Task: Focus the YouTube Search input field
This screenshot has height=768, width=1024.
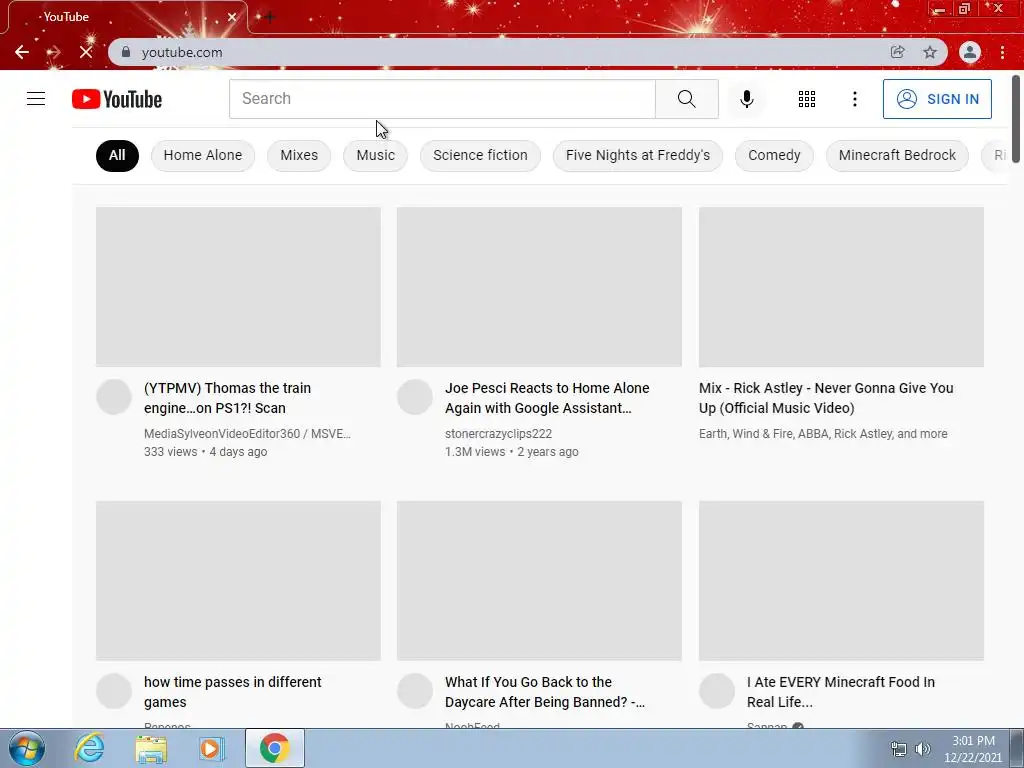Action: (442, 99)
